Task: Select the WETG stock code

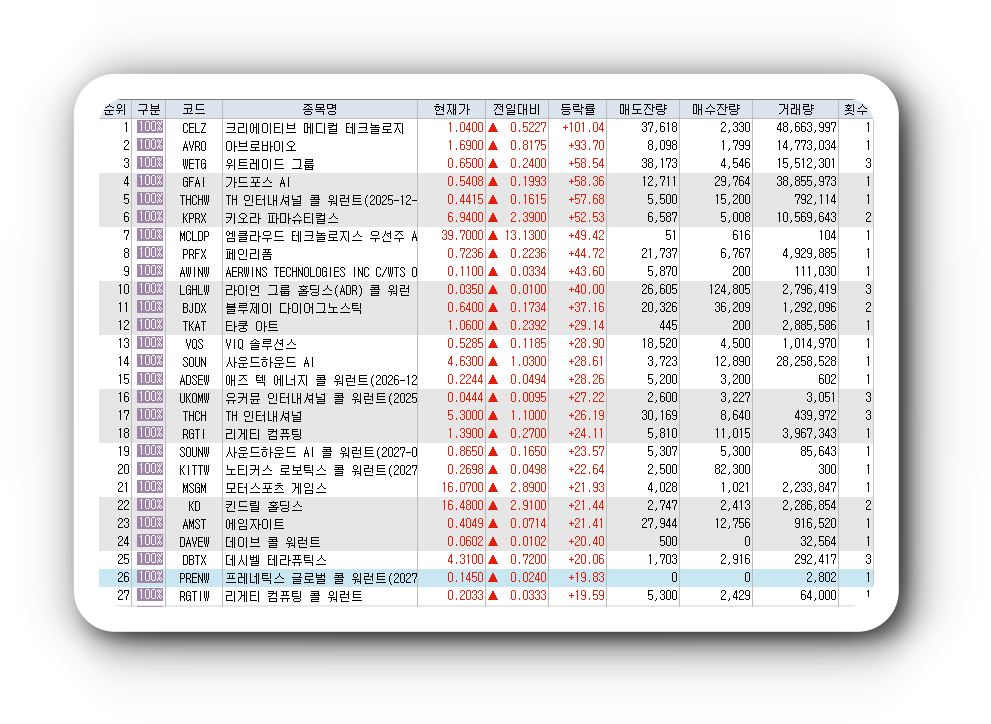Action: click(x=194, y=164)
